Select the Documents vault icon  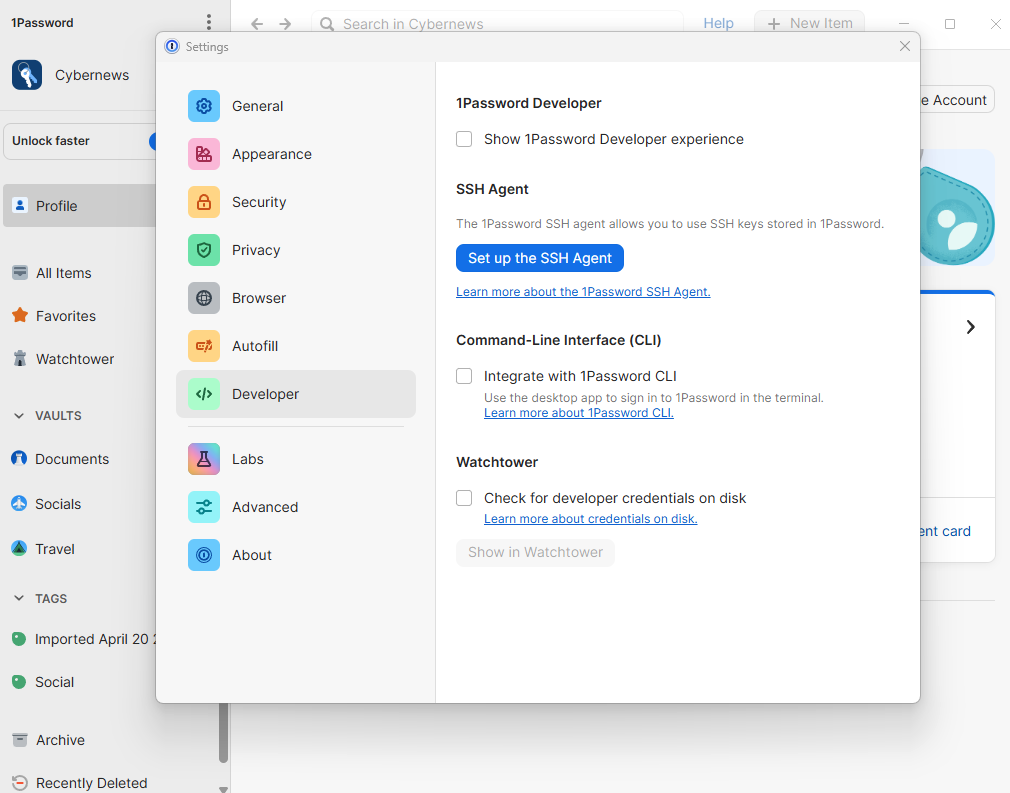(19, 458)
